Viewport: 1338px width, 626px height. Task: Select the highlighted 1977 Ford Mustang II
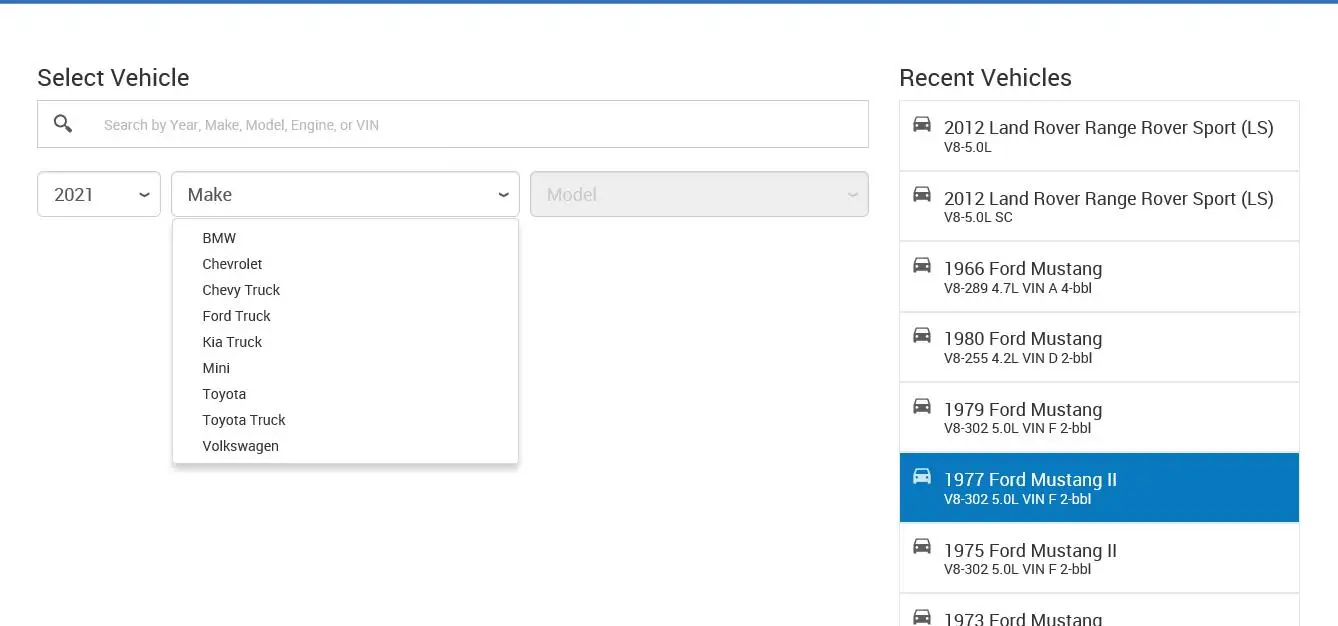point(1099,488)
